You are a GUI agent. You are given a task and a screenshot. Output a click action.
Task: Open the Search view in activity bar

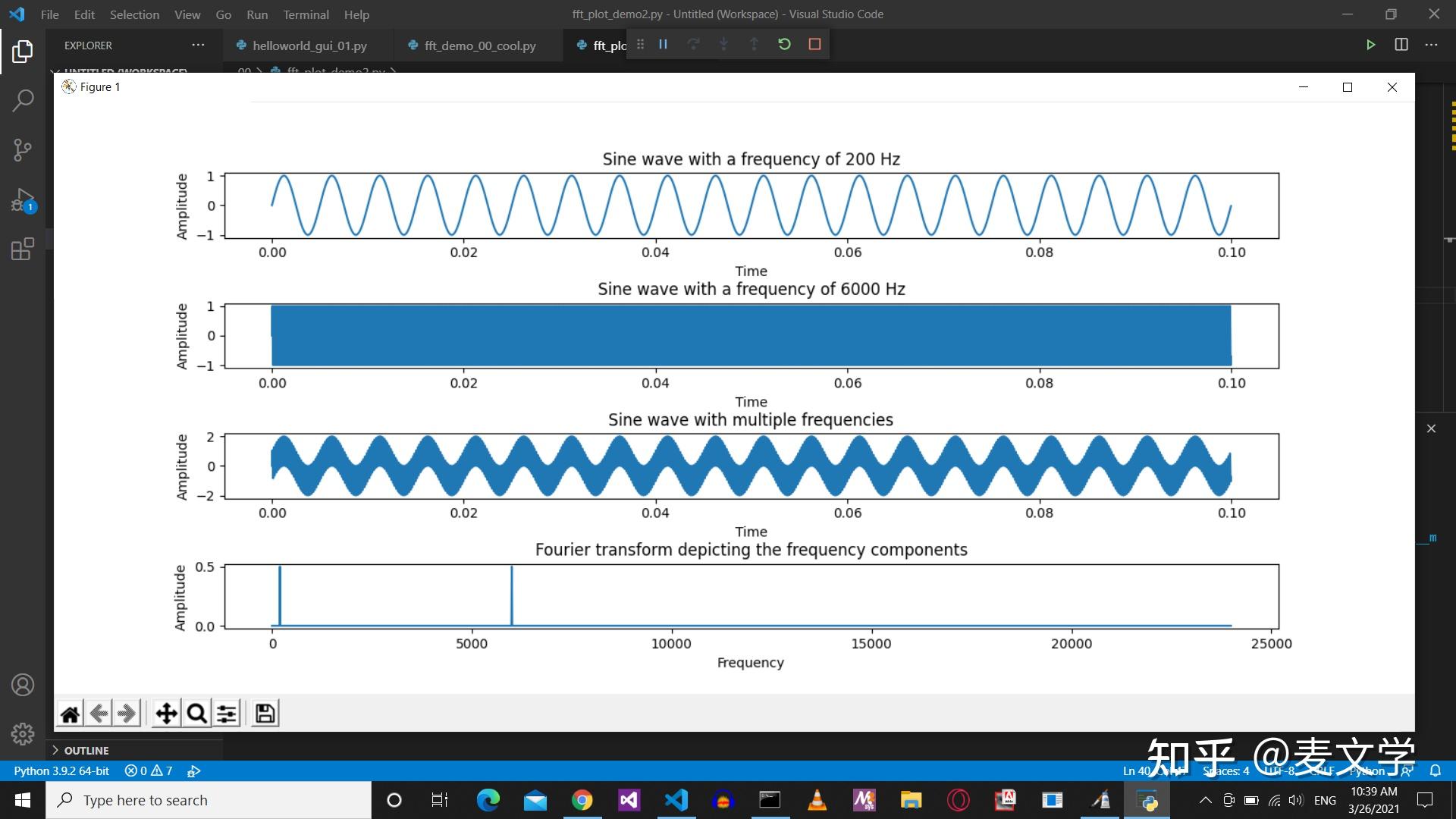point(23,100)
